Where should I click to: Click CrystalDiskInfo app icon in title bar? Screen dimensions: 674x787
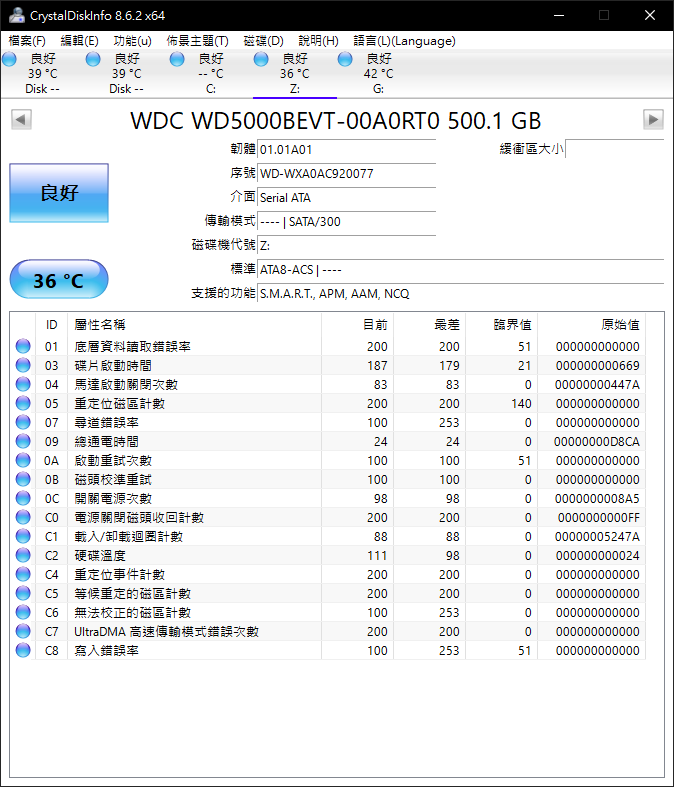pyautogui.click(x=17, y=15)
